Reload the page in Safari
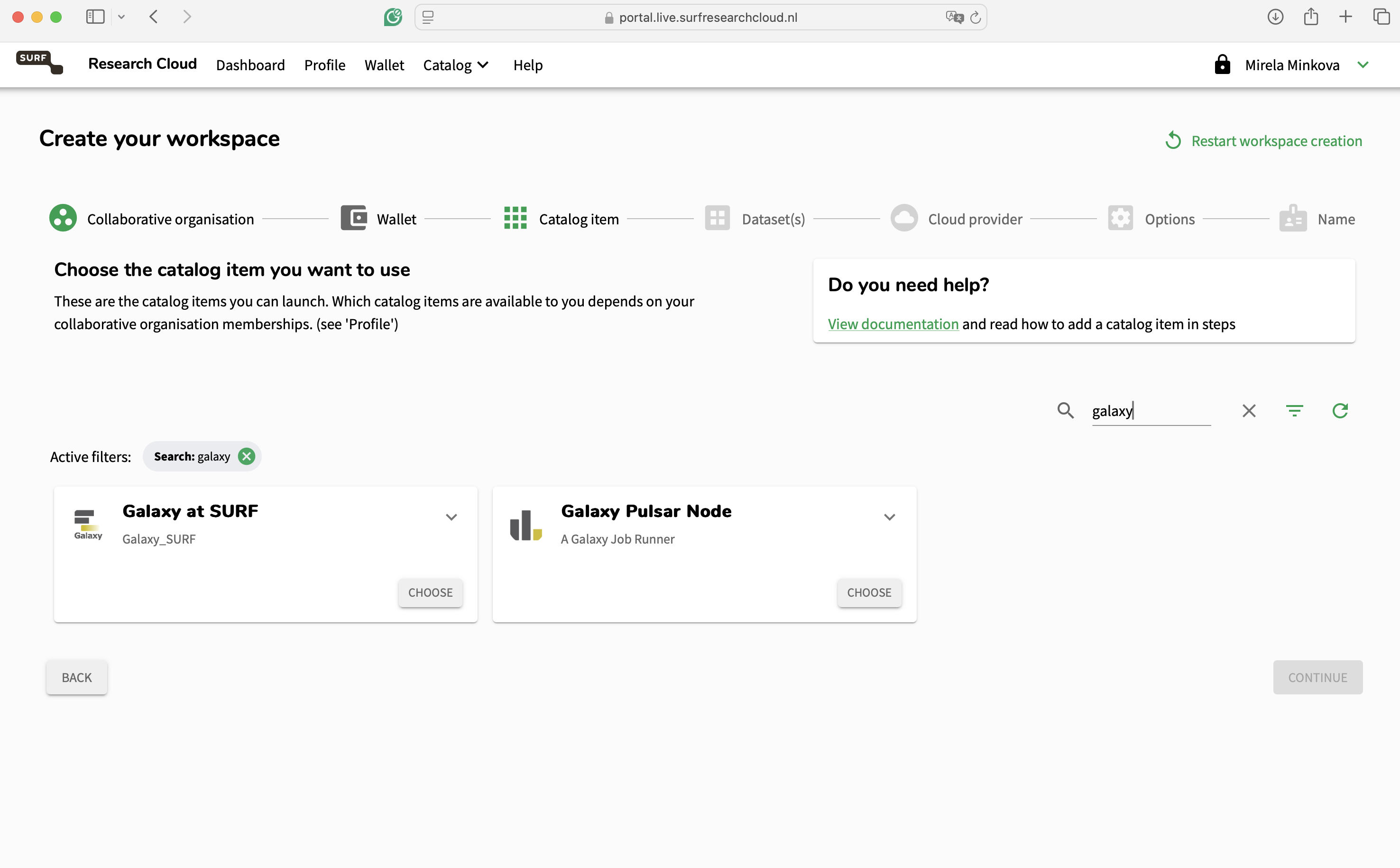1400x868 pixels. (975, 17)
